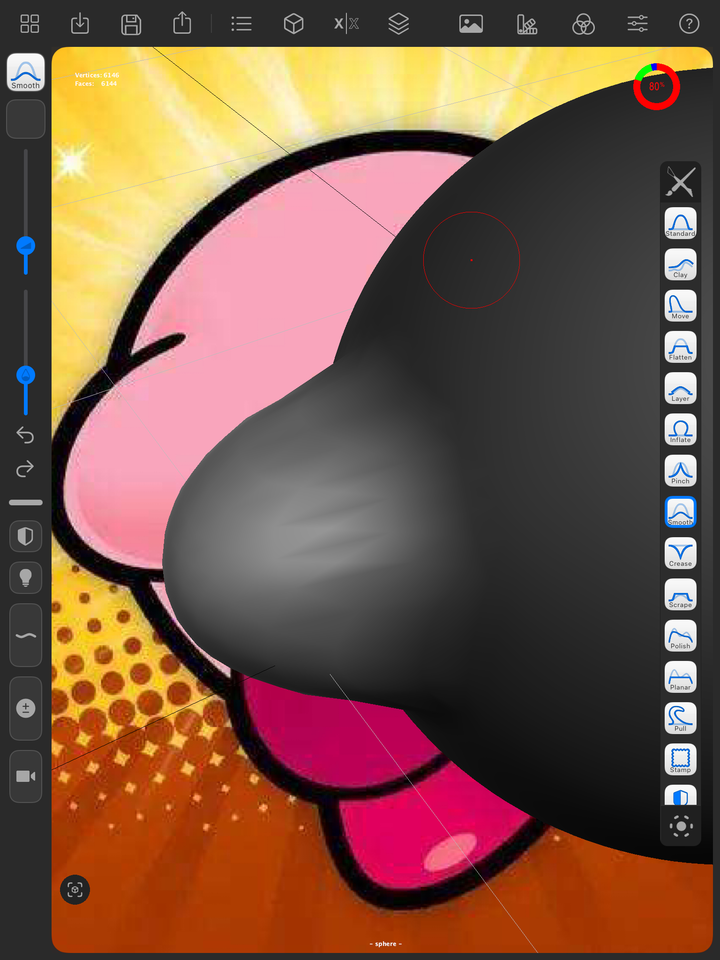Open the share export icon
Screen dimensions: 720x960
click(x=182, y=23)
